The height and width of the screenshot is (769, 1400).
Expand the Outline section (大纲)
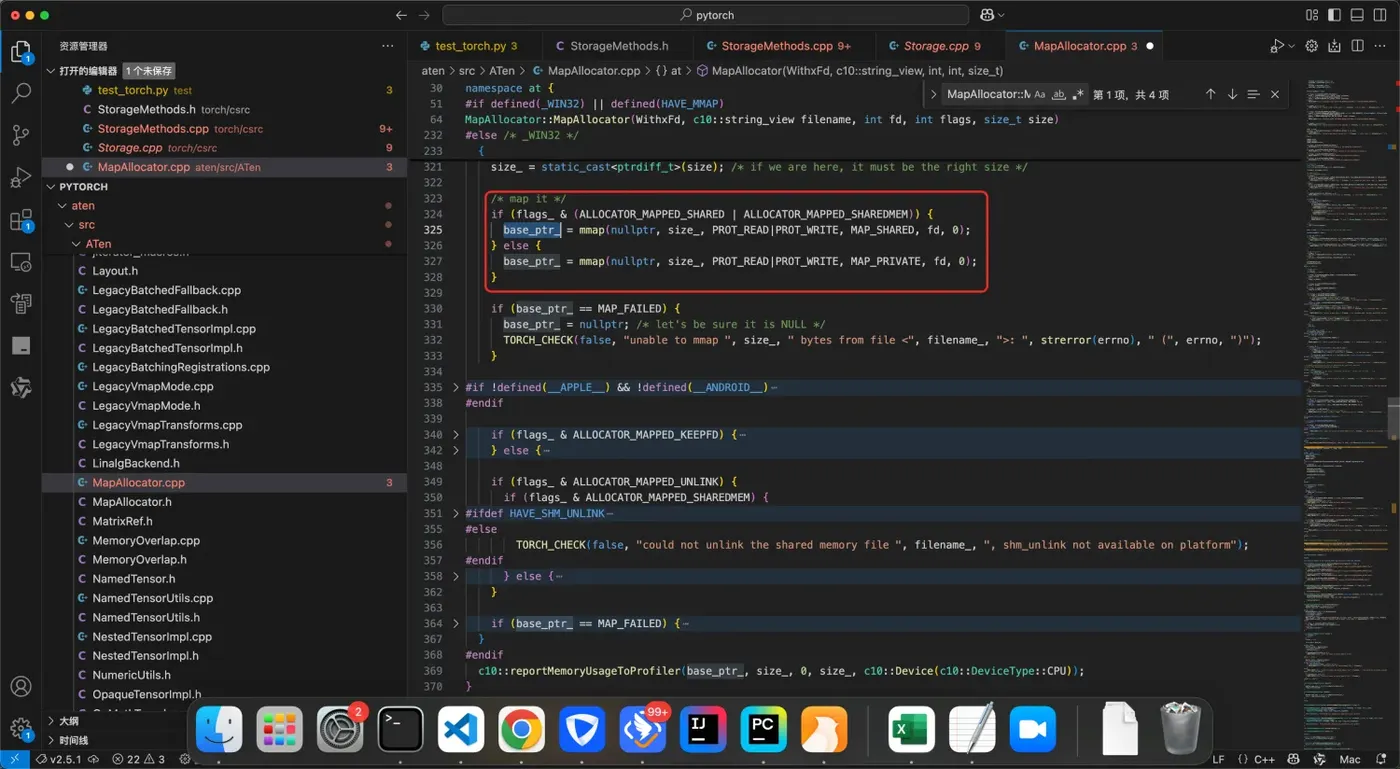[51, 721]
